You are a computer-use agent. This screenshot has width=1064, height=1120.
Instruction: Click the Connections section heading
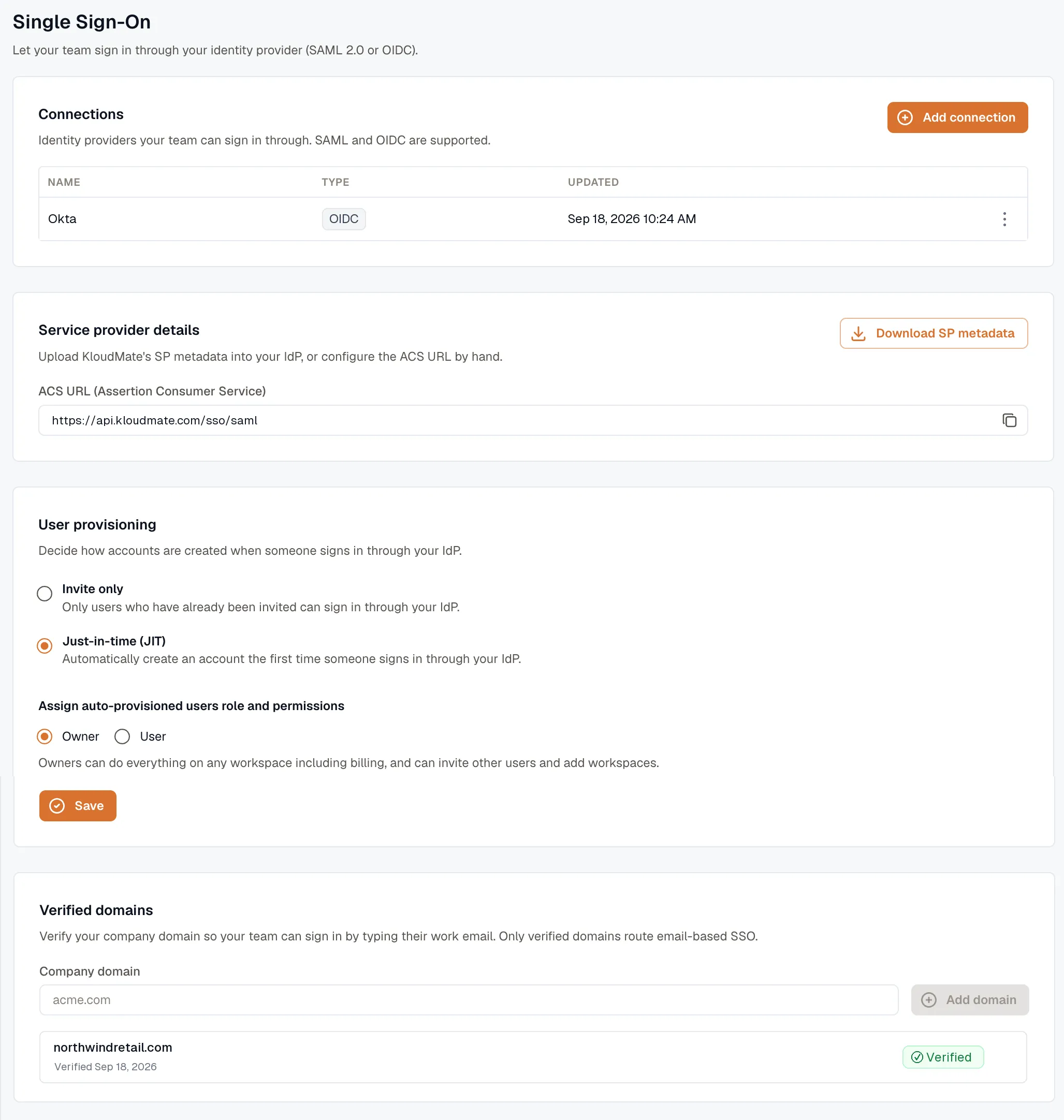[x=81, y=114]
